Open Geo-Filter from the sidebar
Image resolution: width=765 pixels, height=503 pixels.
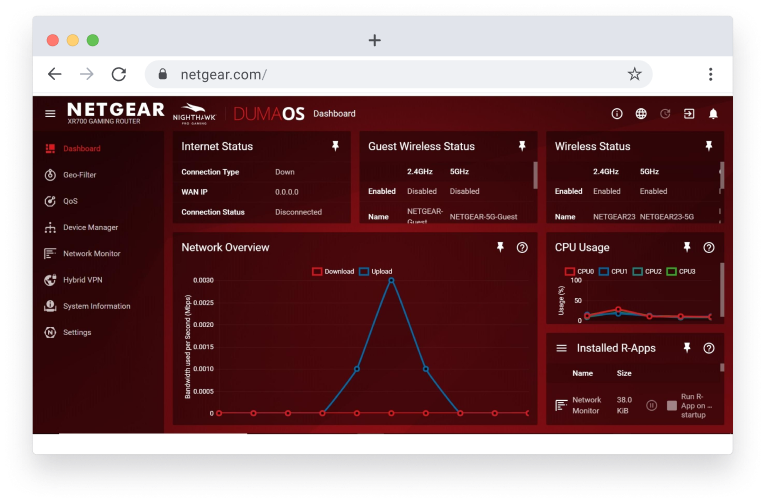click(x=80, y=175)
